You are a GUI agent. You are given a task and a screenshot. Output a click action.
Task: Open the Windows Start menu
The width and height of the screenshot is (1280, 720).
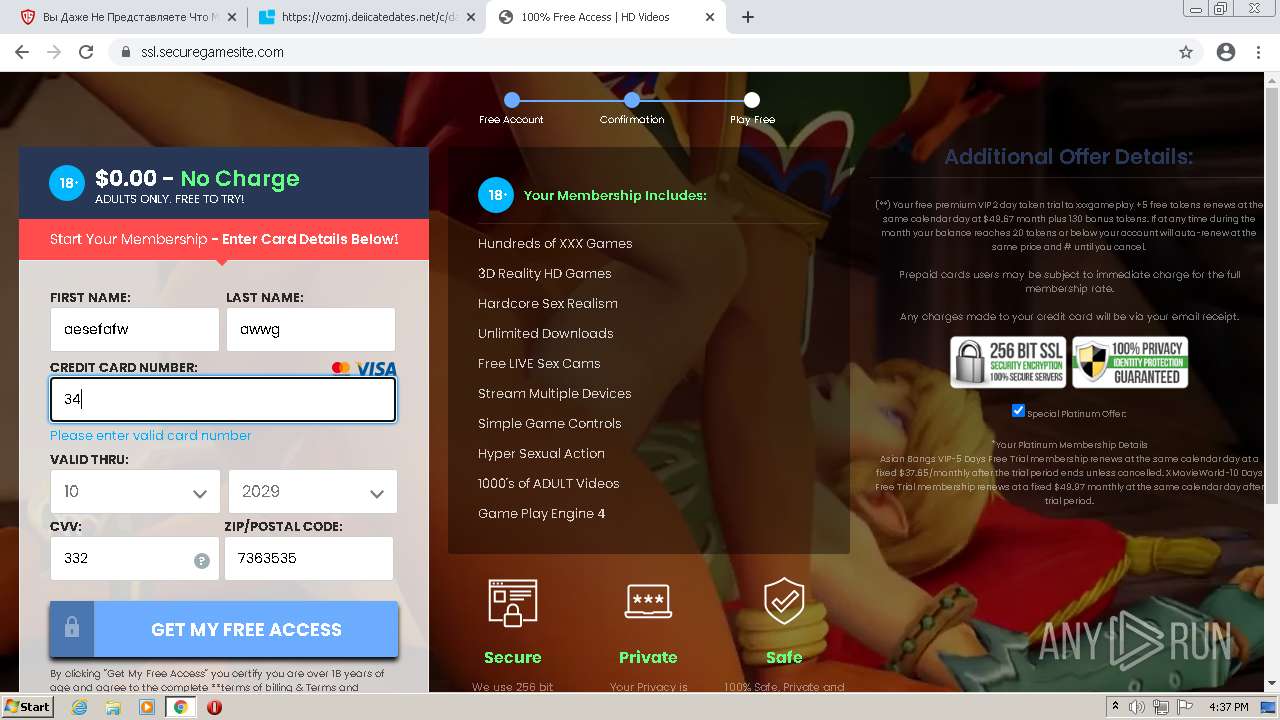(x=27, y=707)
